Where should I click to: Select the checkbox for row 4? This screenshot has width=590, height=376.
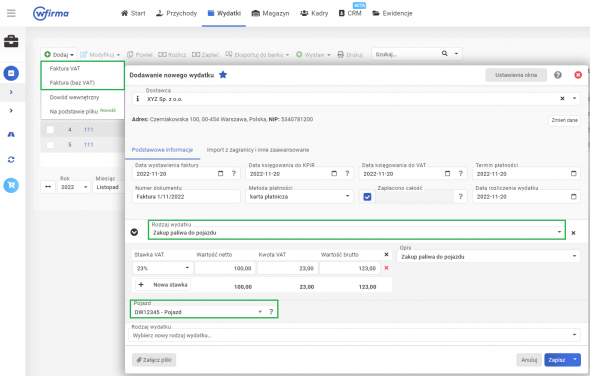(x=50, y=129)
